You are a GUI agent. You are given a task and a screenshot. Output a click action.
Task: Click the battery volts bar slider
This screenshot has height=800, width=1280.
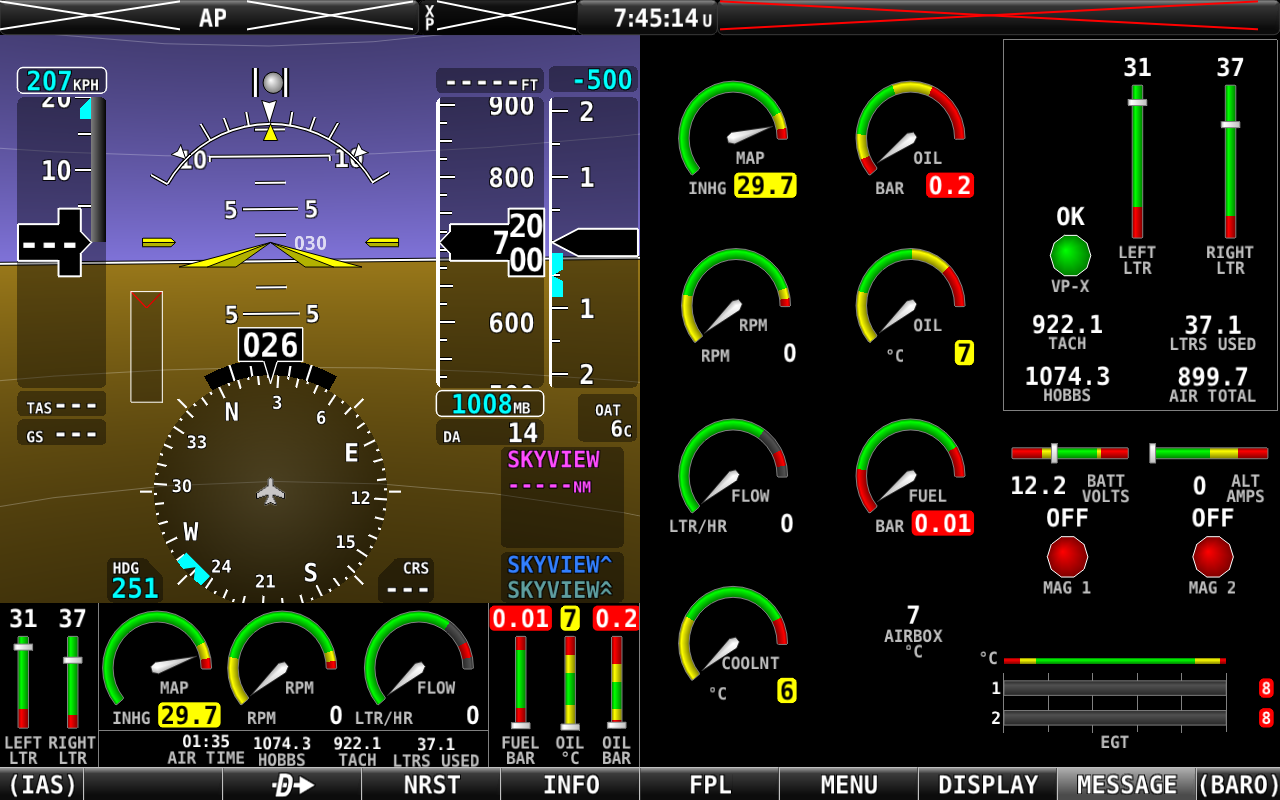1069,453
